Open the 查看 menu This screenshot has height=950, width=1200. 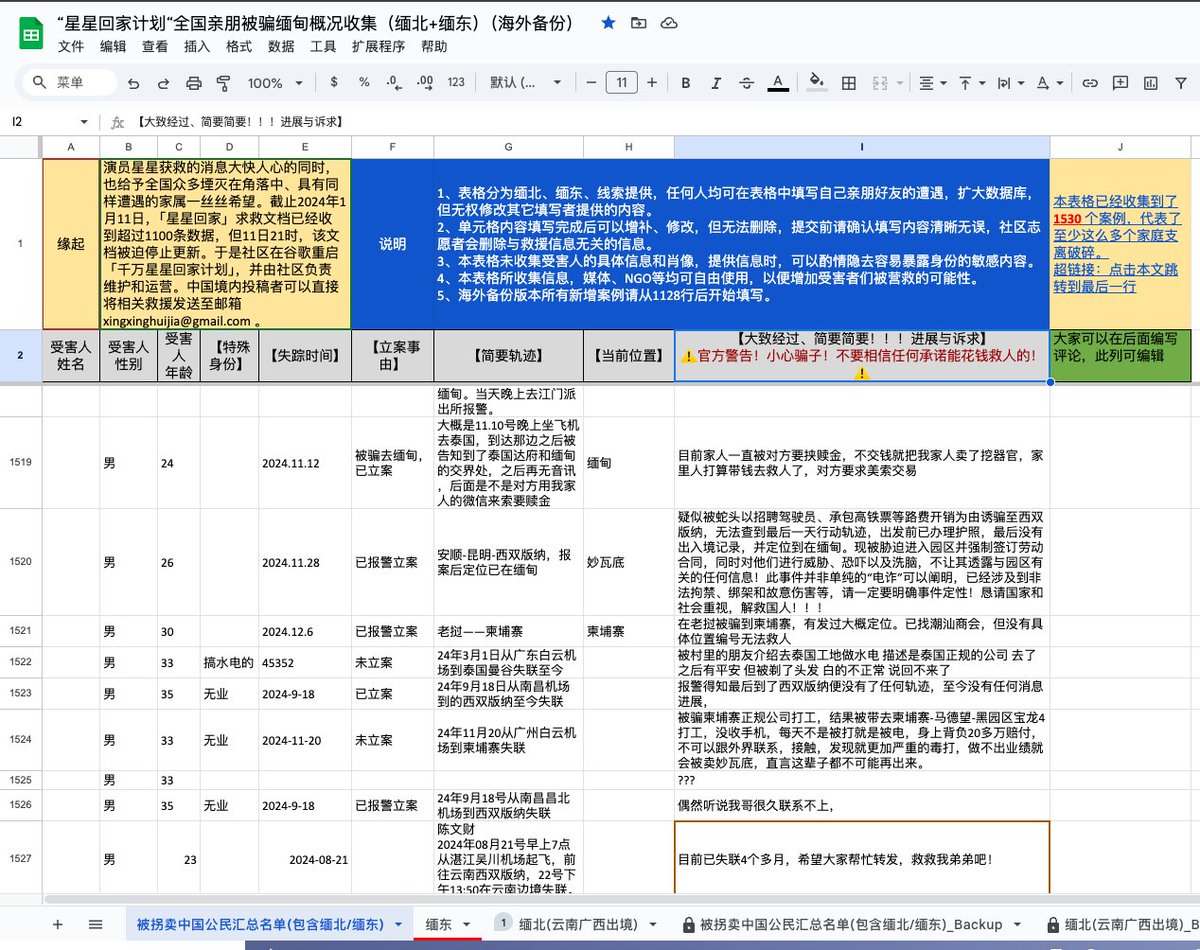click(x=155, y=46)
